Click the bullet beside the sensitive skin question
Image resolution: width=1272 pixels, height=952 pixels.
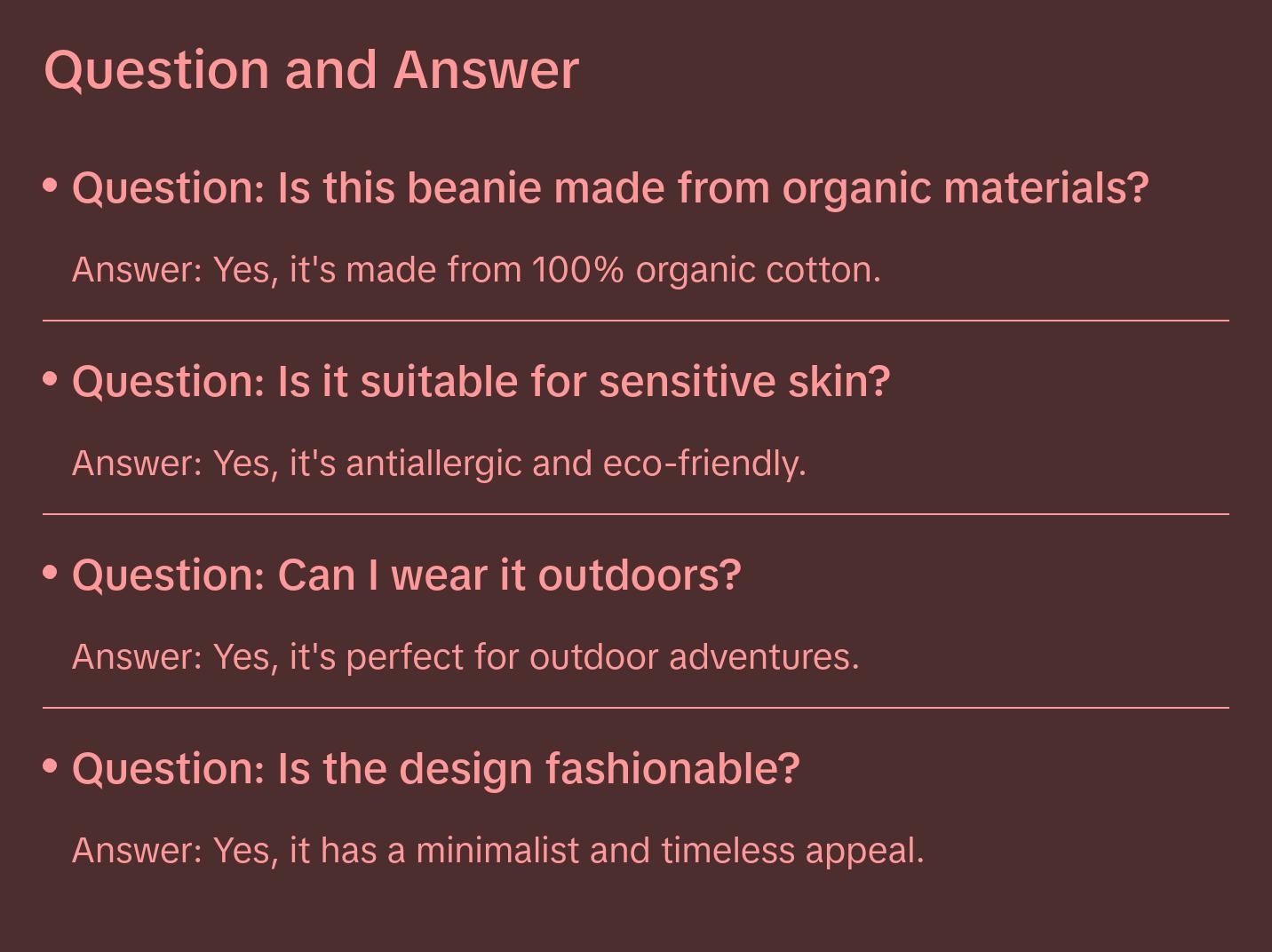pyautogui.click(x=51, y=379)
